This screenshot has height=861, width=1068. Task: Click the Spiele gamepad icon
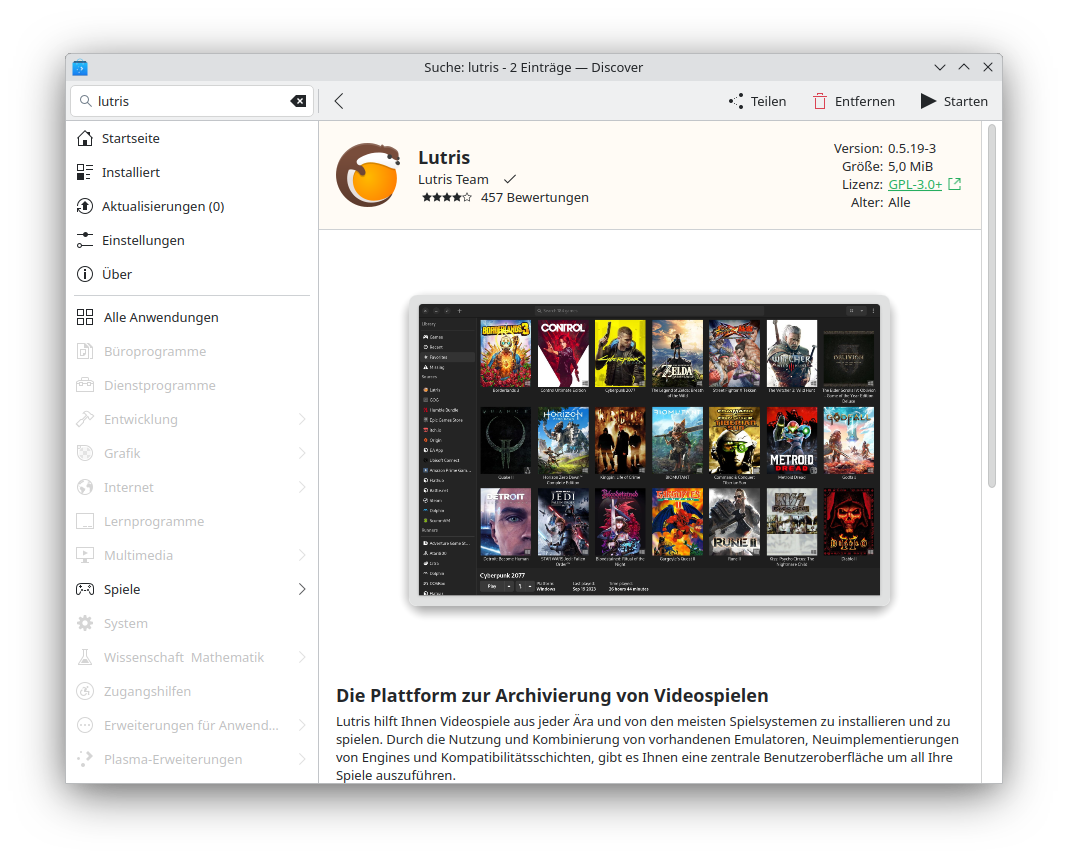pos(85,589)
